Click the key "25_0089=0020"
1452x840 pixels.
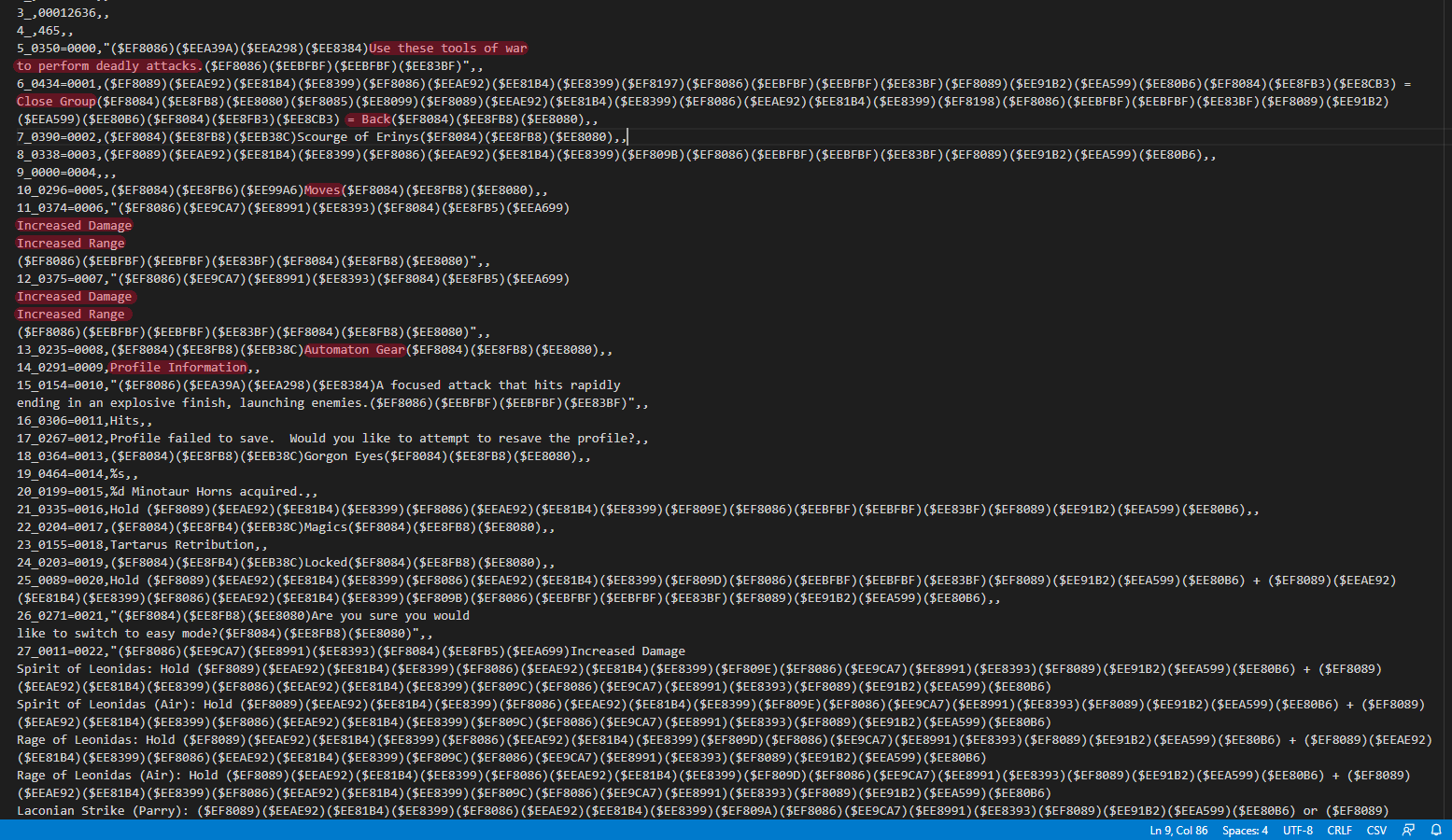[x=60, y=581]
